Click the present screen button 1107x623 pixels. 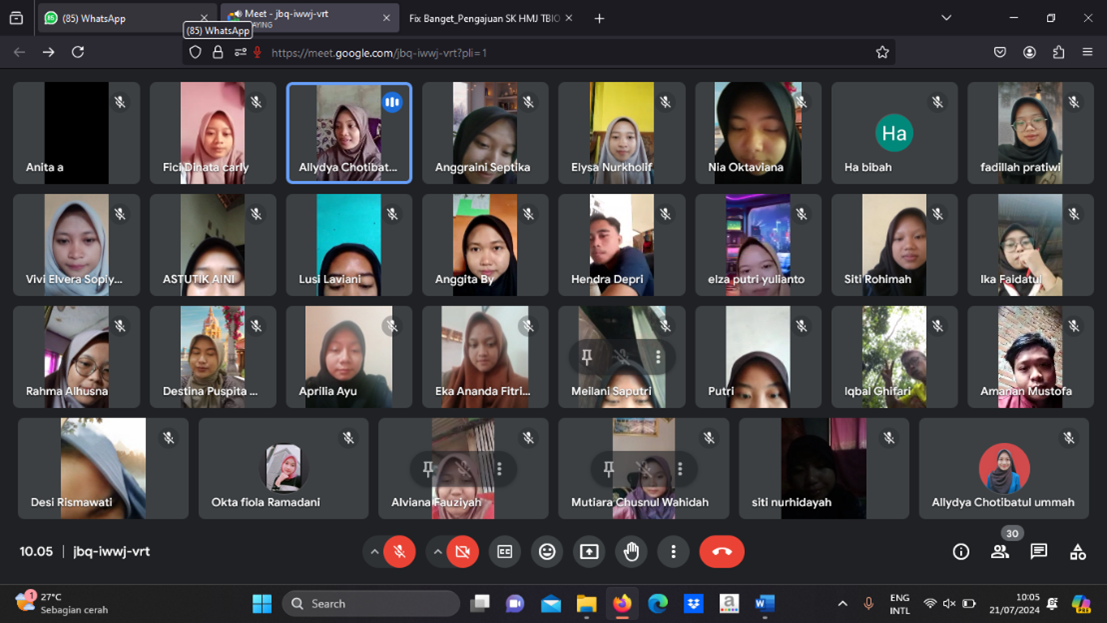[589, 552]
